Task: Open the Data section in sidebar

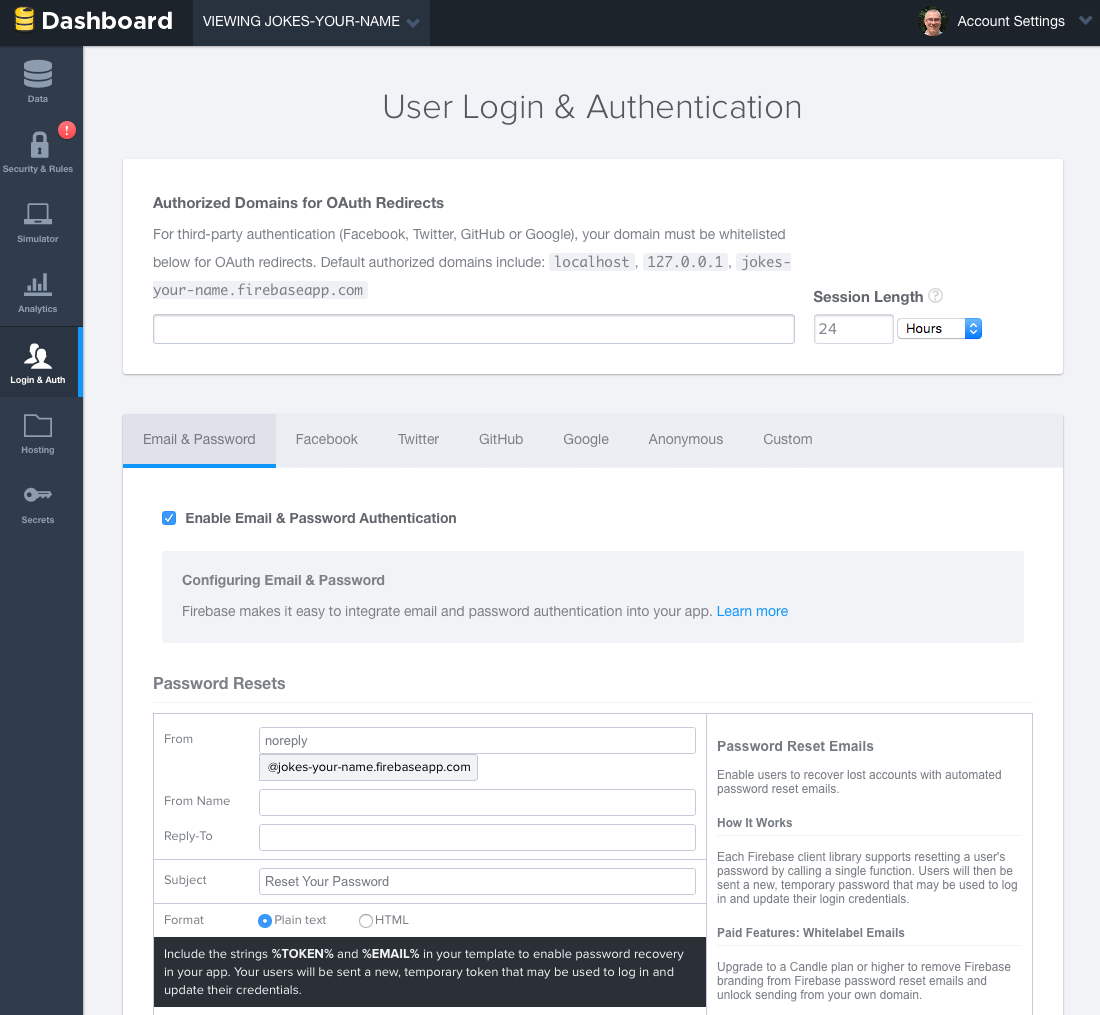Action: click(38, 81)
